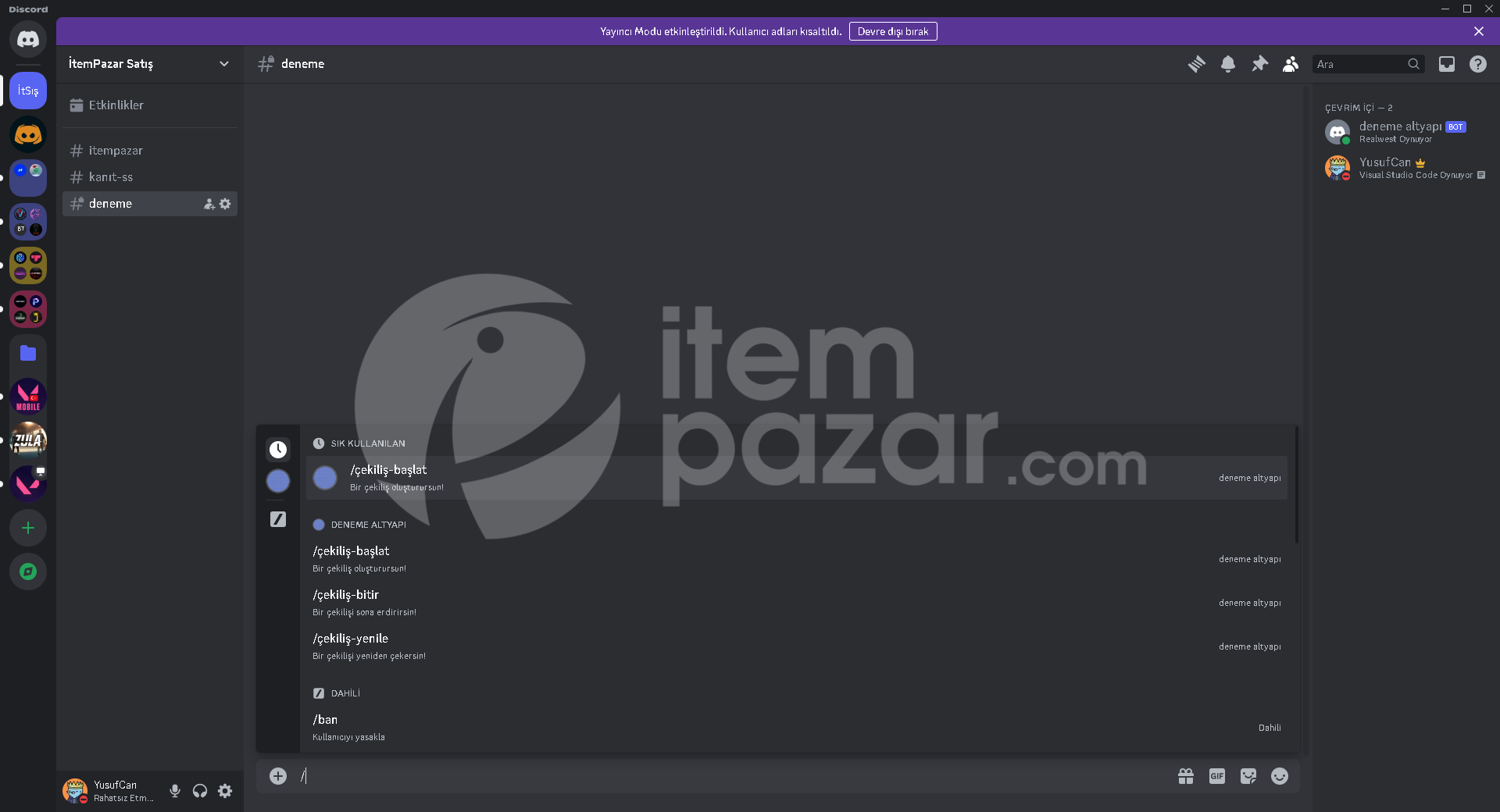Open the GIF picker
Image resolution: width=1500 pixels, height=812 pixels.
1217,776
